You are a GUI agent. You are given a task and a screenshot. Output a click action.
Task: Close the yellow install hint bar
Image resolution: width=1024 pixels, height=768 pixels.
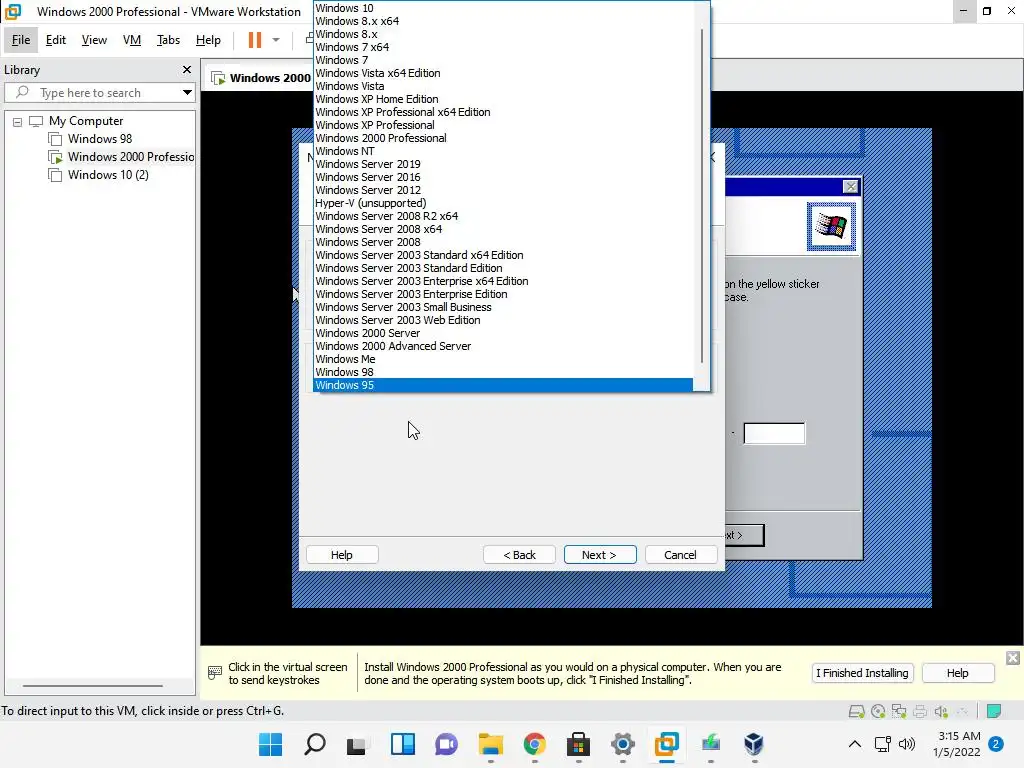[1012, 658]
